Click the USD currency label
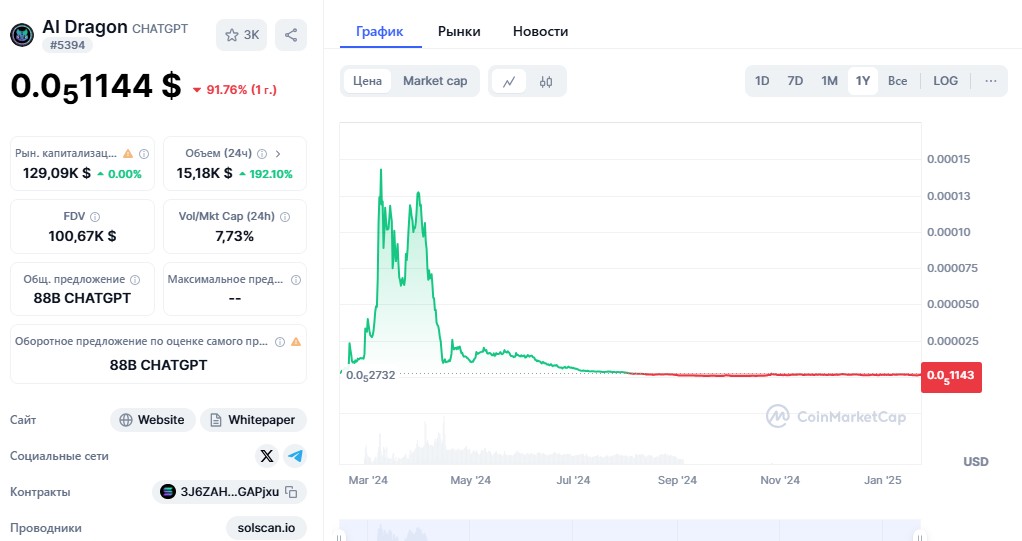The image size is (1022, 541). pos(976,461)
